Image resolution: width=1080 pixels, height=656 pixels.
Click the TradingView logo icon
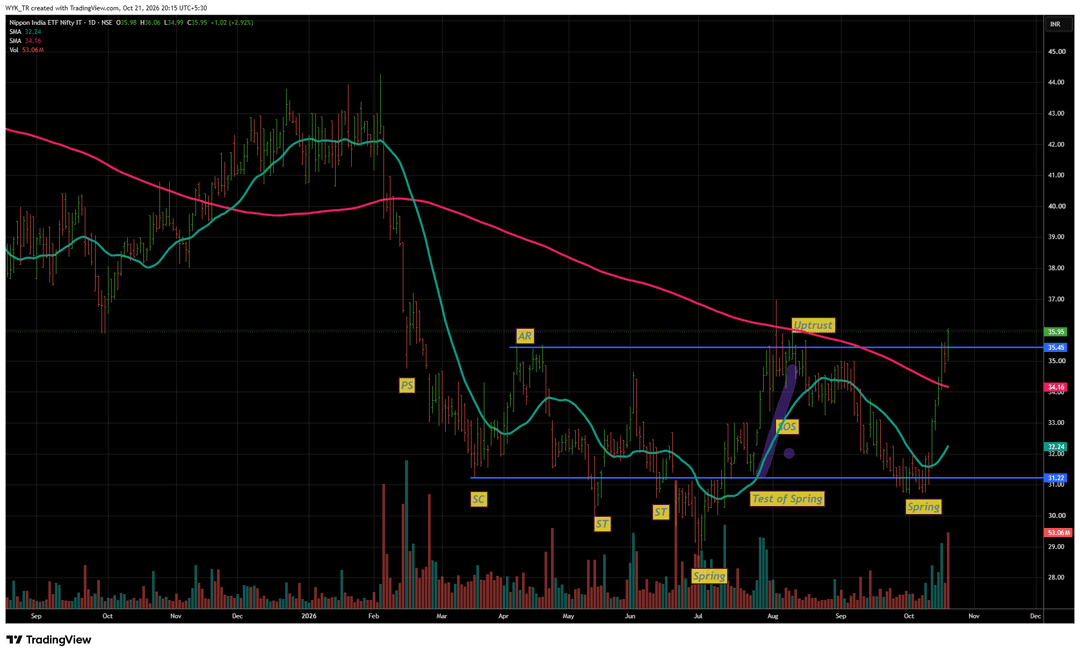tap(14, 640)
